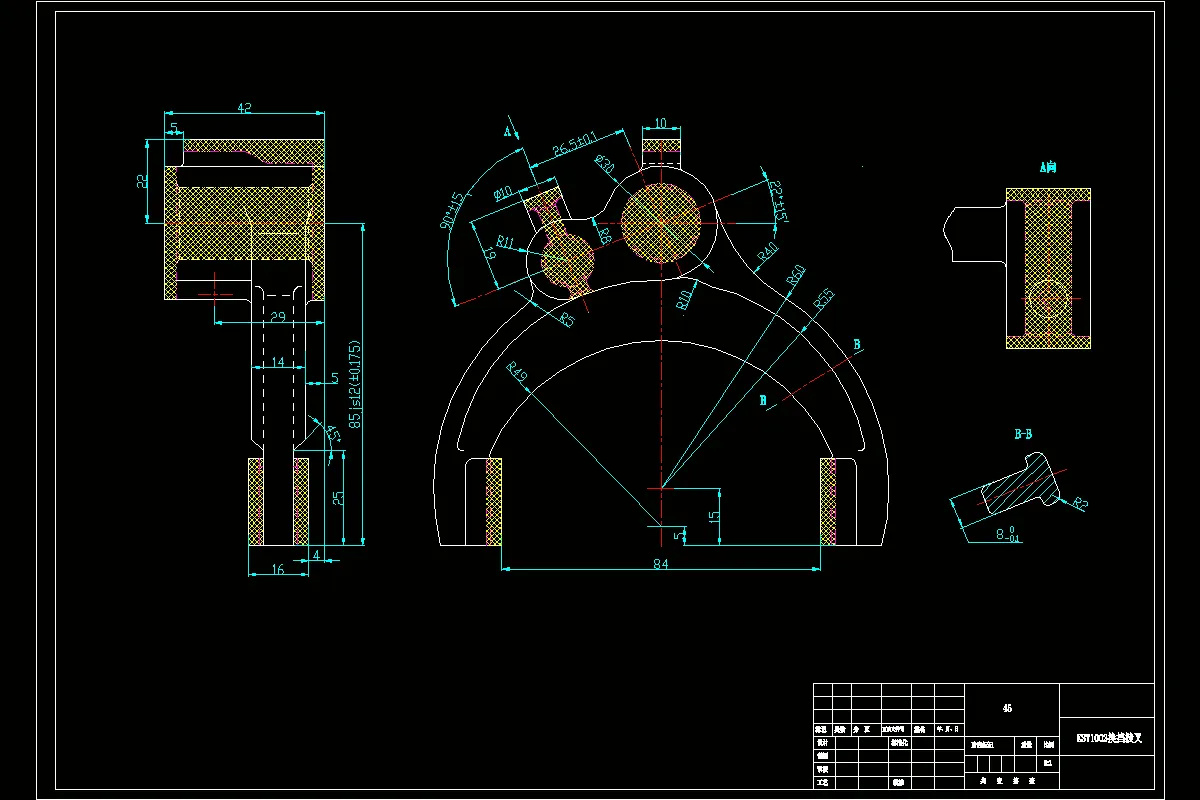Click the '26.5±0.1' dimension text

574,144
